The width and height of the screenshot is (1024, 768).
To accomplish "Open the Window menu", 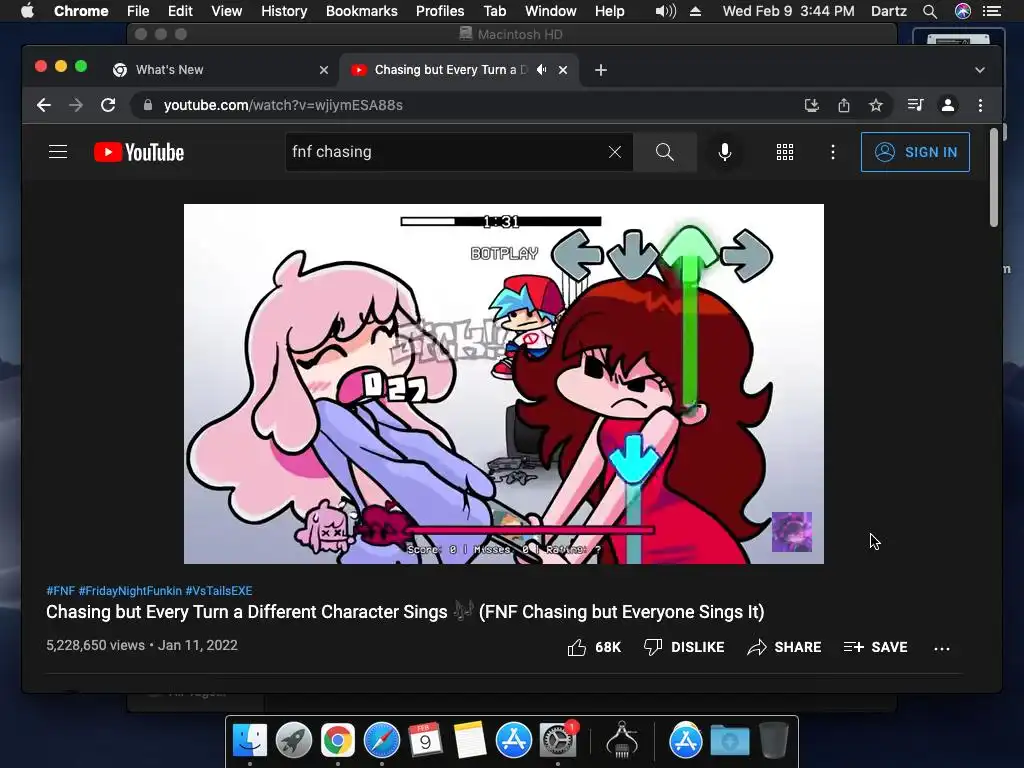I will click(x=551, y=11).
